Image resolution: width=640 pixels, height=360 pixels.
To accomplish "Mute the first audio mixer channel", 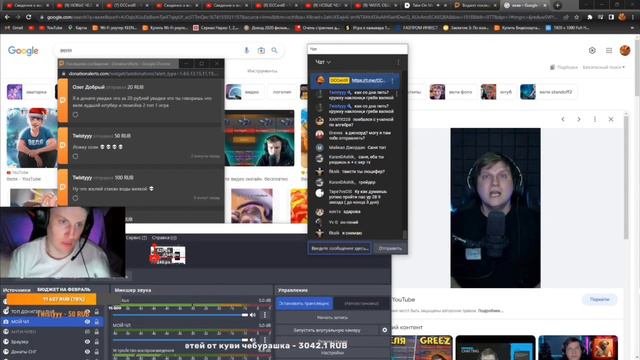I will pos(253,315).
